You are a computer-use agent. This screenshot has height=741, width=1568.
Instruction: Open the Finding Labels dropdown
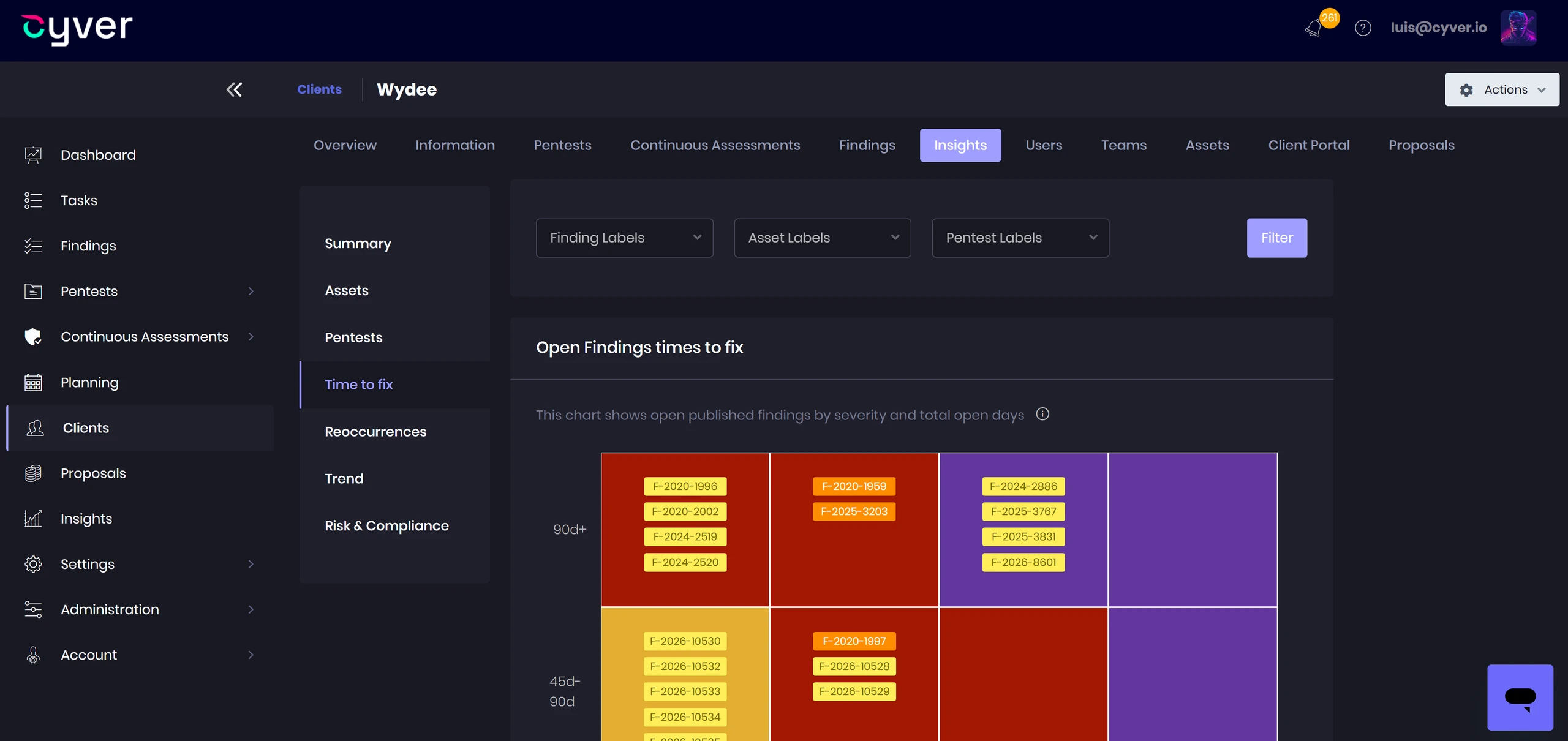pyautogui.click(x=624, y=238)
